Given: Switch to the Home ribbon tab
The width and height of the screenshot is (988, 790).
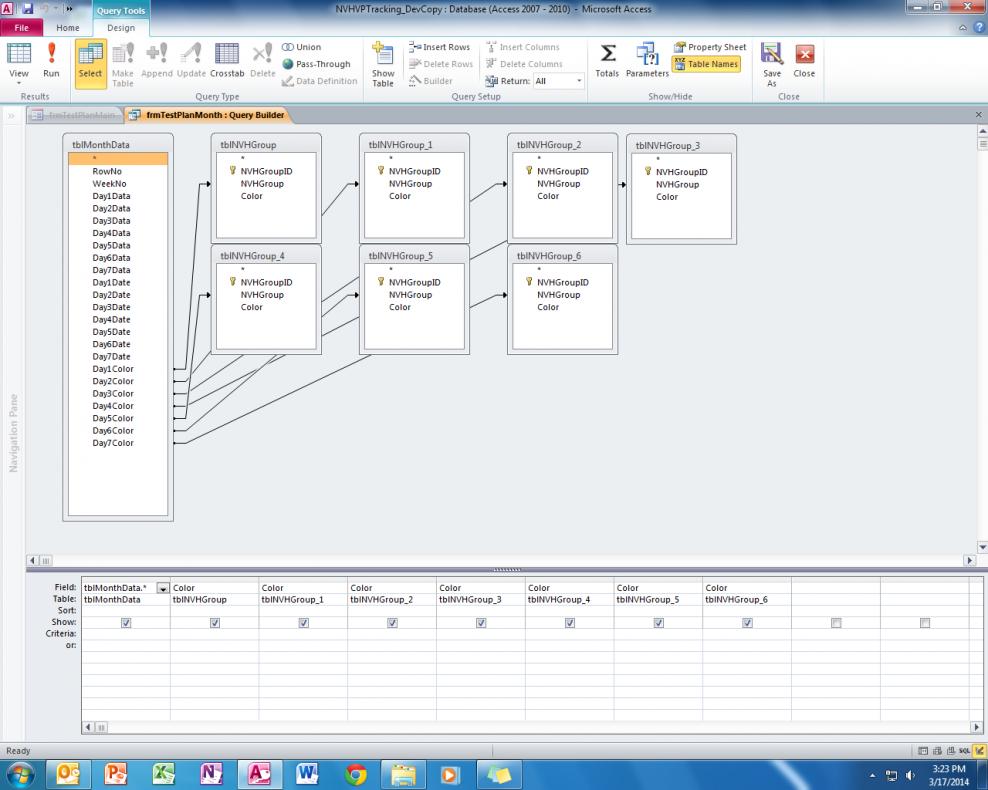Looking at the screenshot, I should 67,28.
